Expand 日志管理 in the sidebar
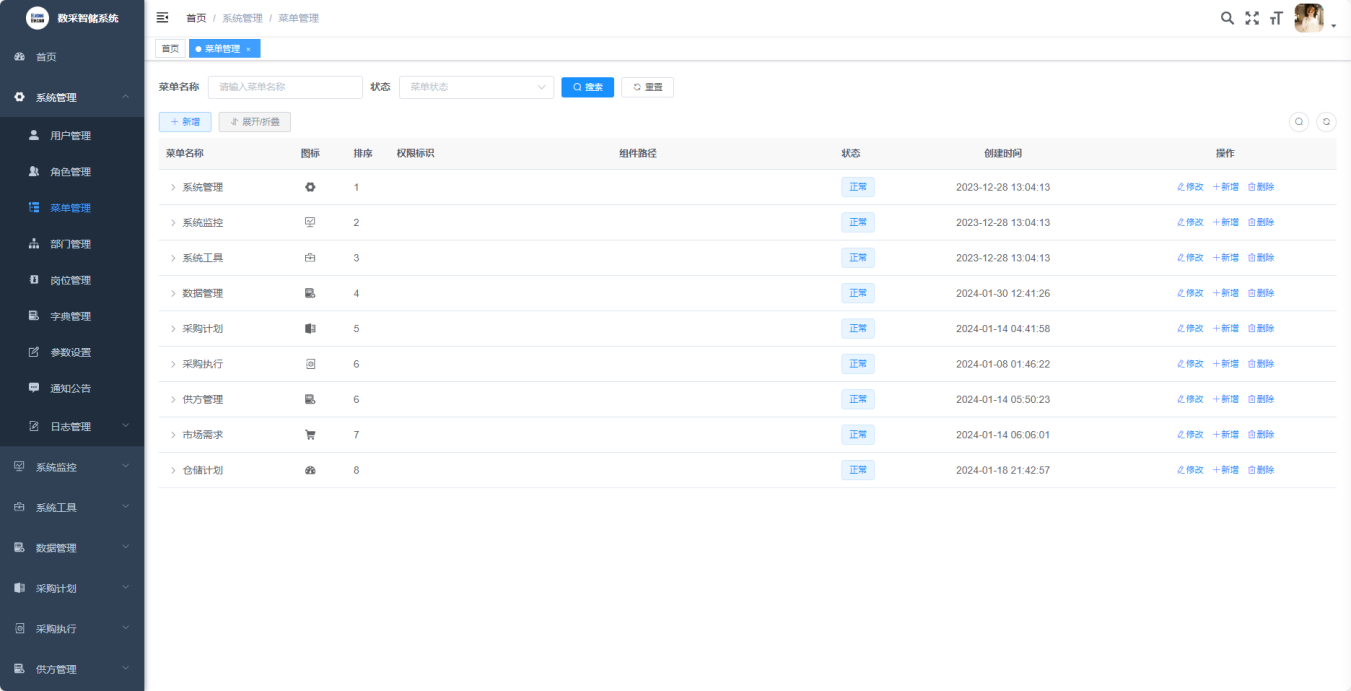The width and height of the screenshot is (1351, 691). tap(72, 426)
